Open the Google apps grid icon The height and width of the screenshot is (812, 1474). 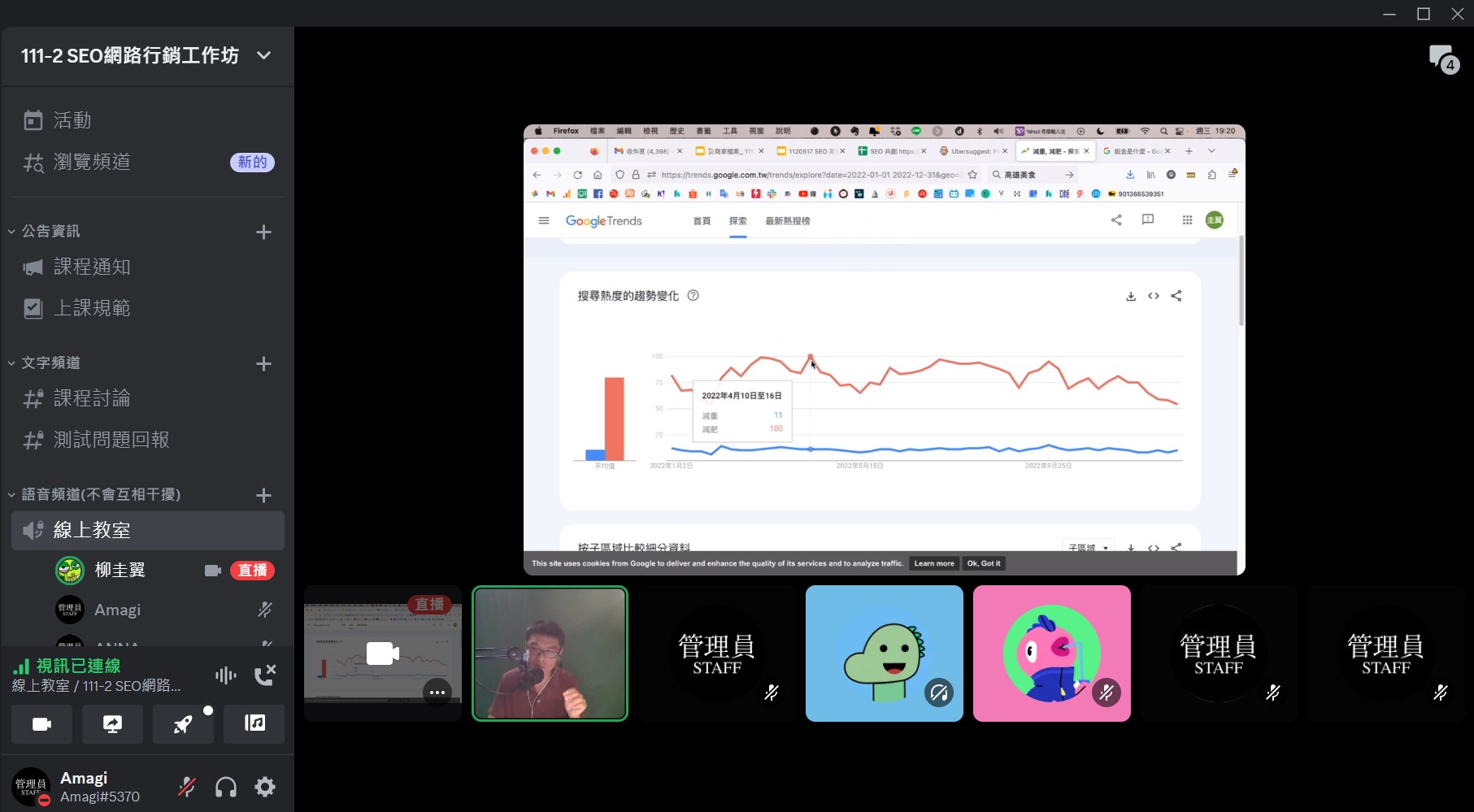click(1187, 220)
